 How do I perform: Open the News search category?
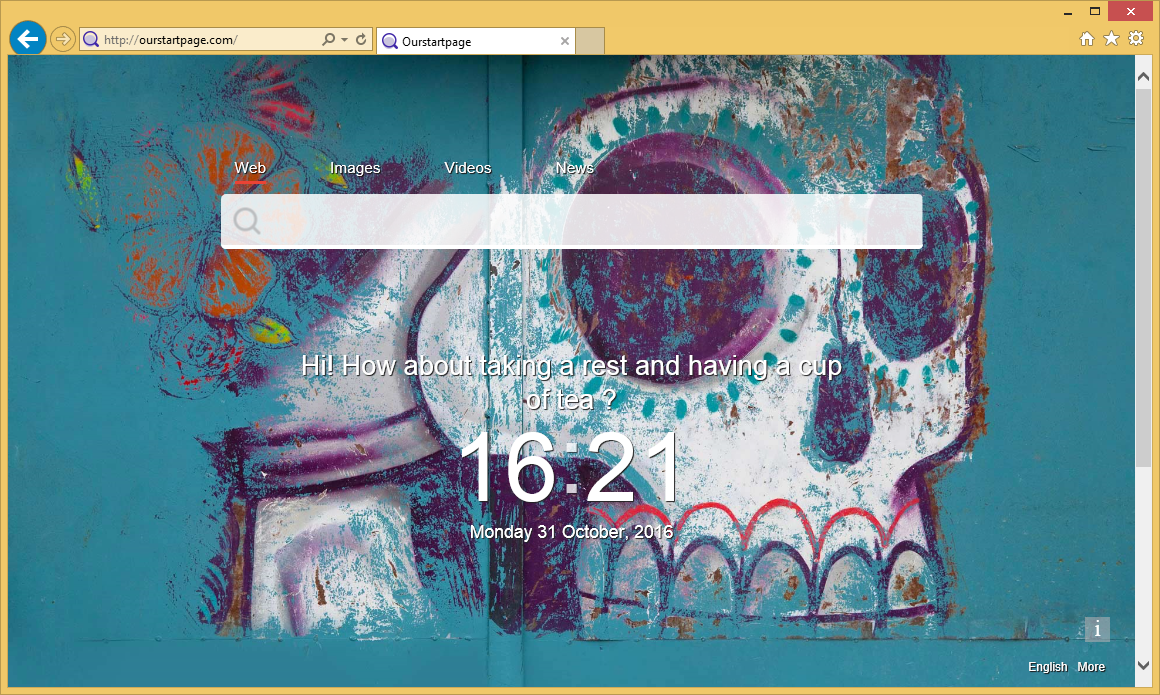(x=575, y=168)
